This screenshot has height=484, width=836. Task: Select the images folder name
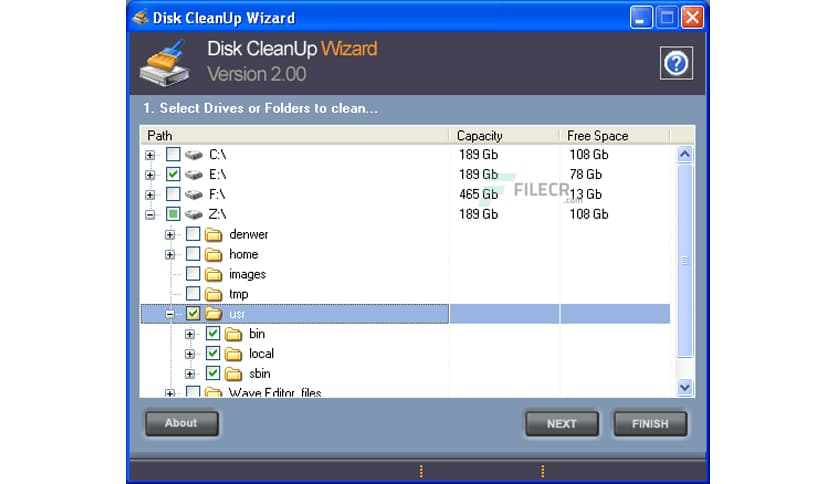(x=247, y=275)
